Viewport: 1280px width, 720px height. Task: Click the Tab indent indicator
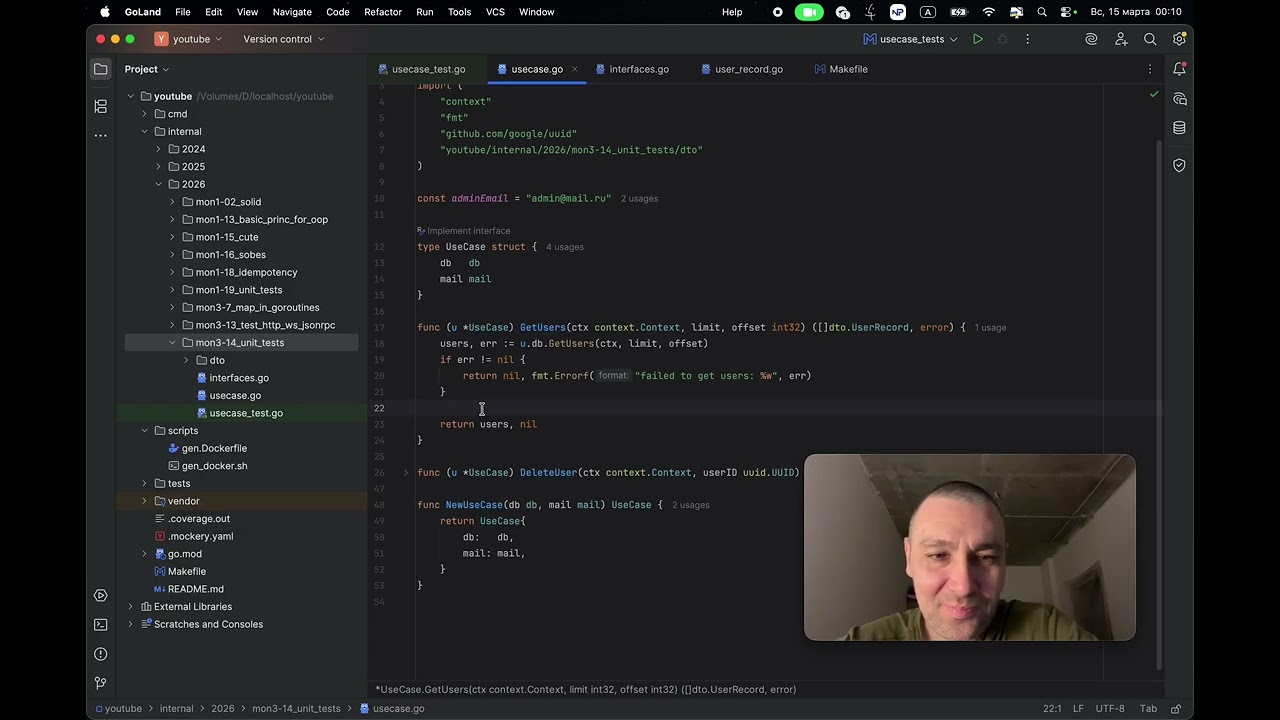click(1148, 708)
